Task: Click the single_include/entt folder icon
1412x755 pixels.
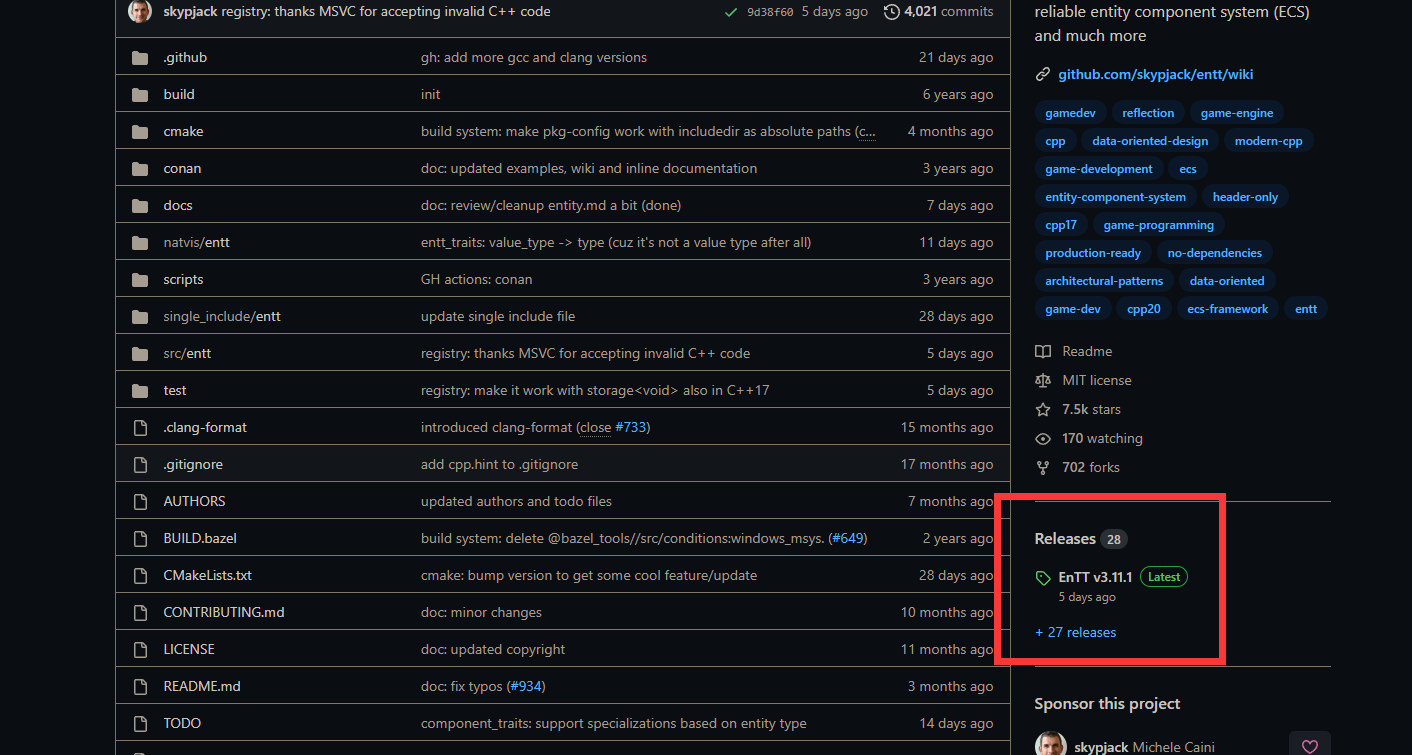Action: pyautogui.click(x=140, y=316)
